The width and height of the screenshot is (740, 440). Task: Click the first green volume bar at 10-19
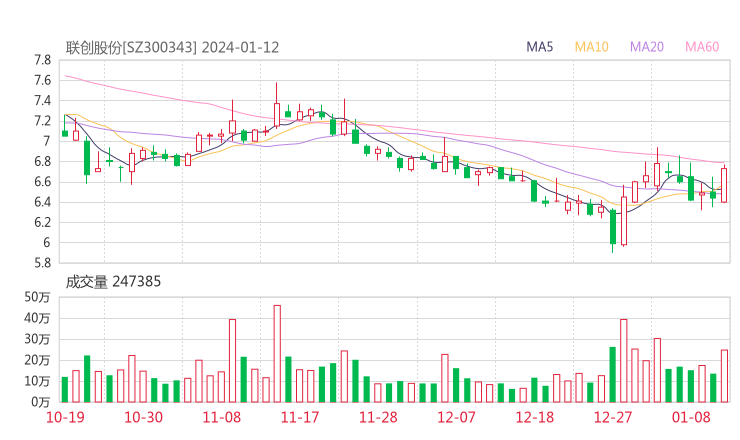[65, 389]
